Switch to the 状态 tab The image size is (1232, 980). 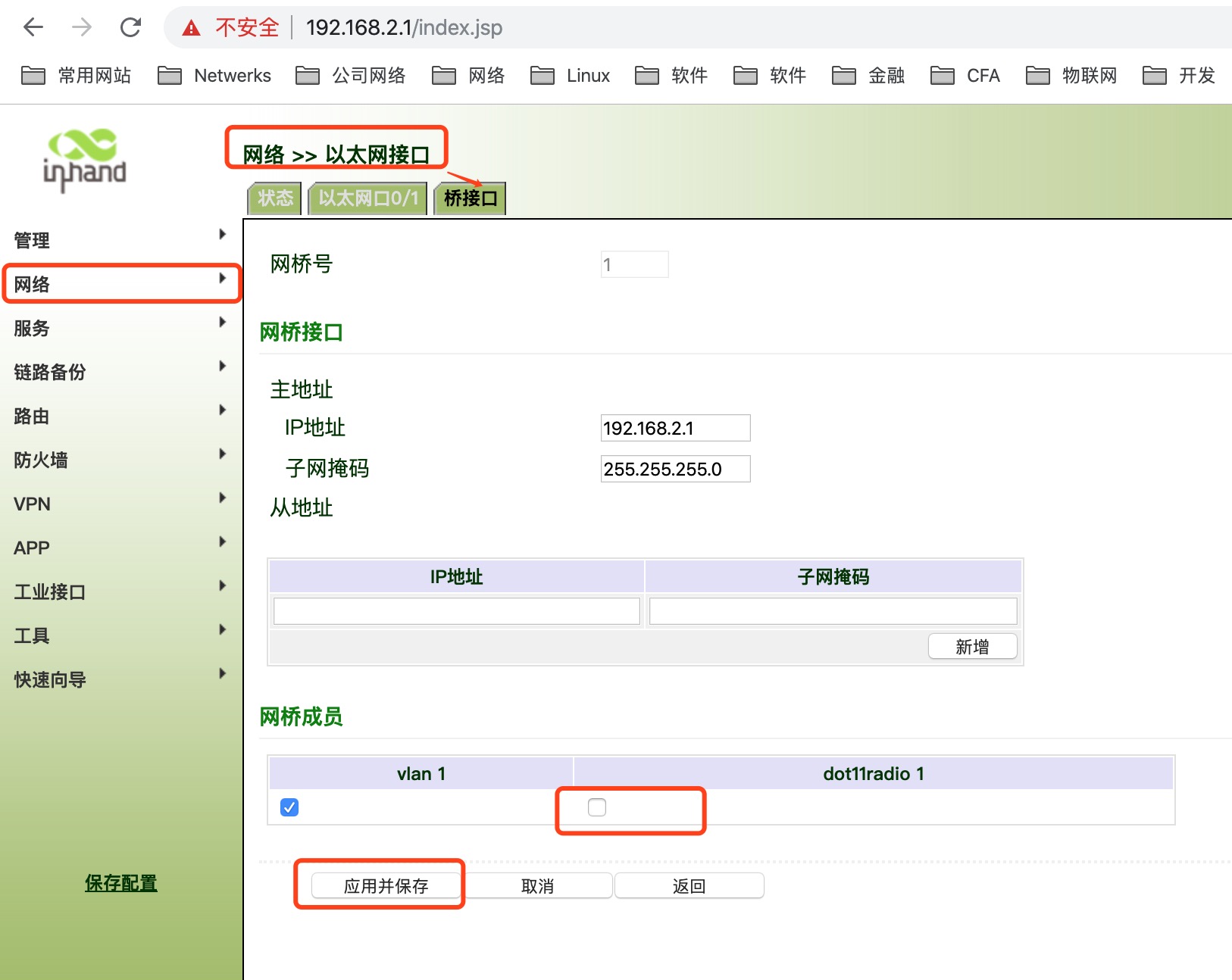pyautogui.click(x=275, y=198)
